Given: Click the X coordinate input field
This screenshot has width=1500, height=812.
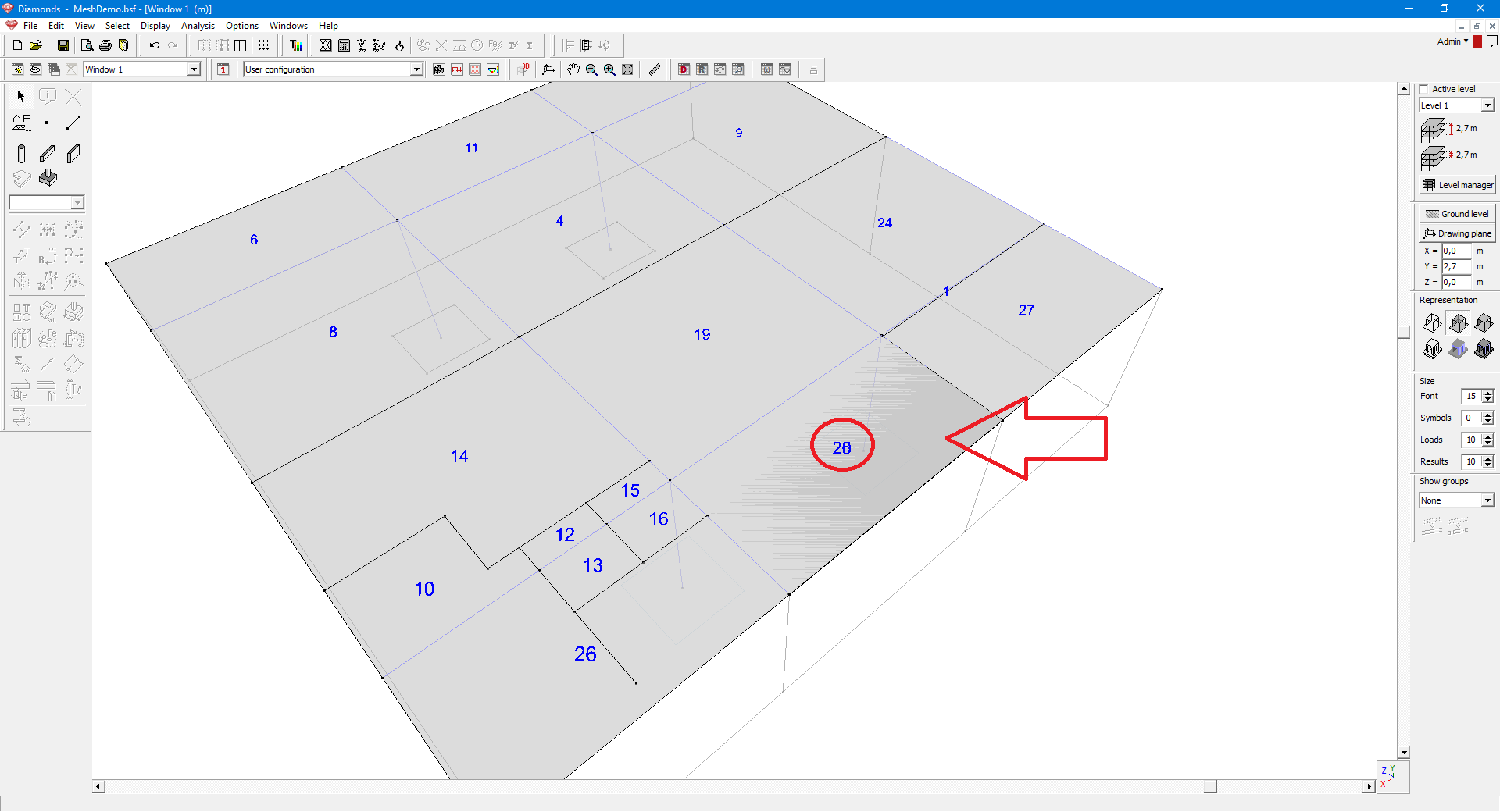Looking at the screenshot, I should [x=1457, y=251].
